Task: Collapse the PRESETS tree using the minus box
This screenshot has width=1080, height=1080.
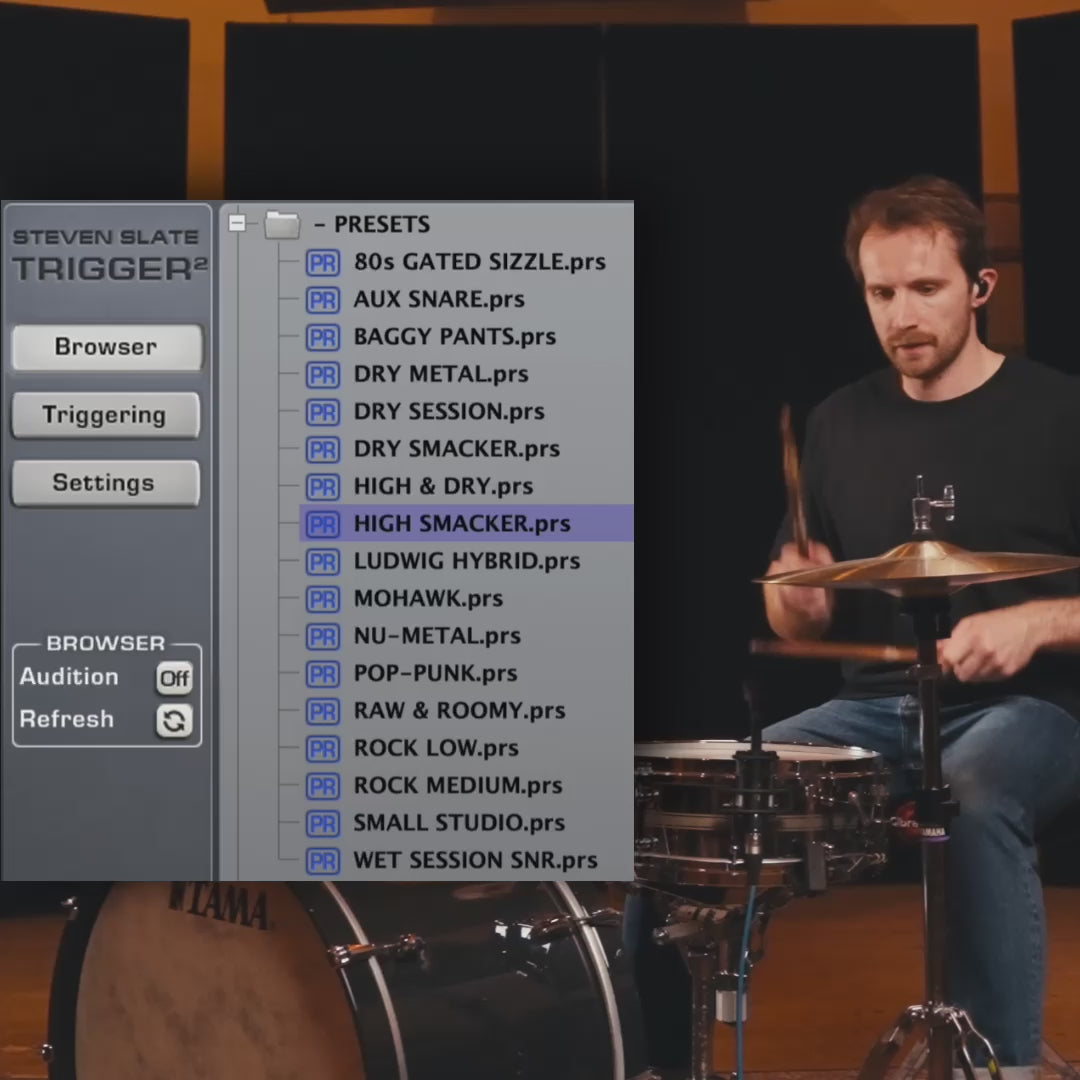Action: pos(239,224)
